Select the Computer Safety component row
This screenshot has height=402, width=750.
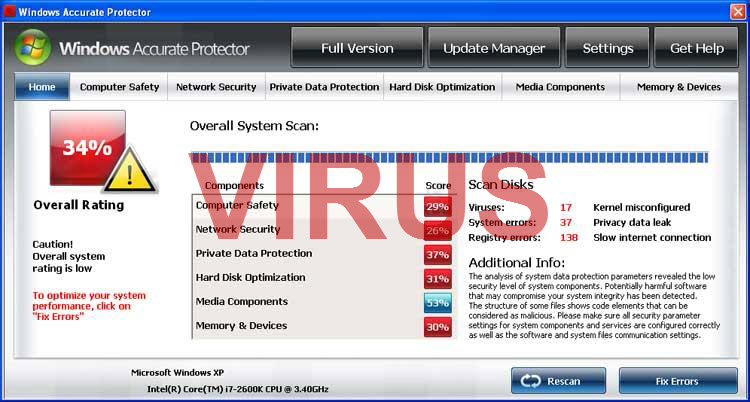coord(324,206)
